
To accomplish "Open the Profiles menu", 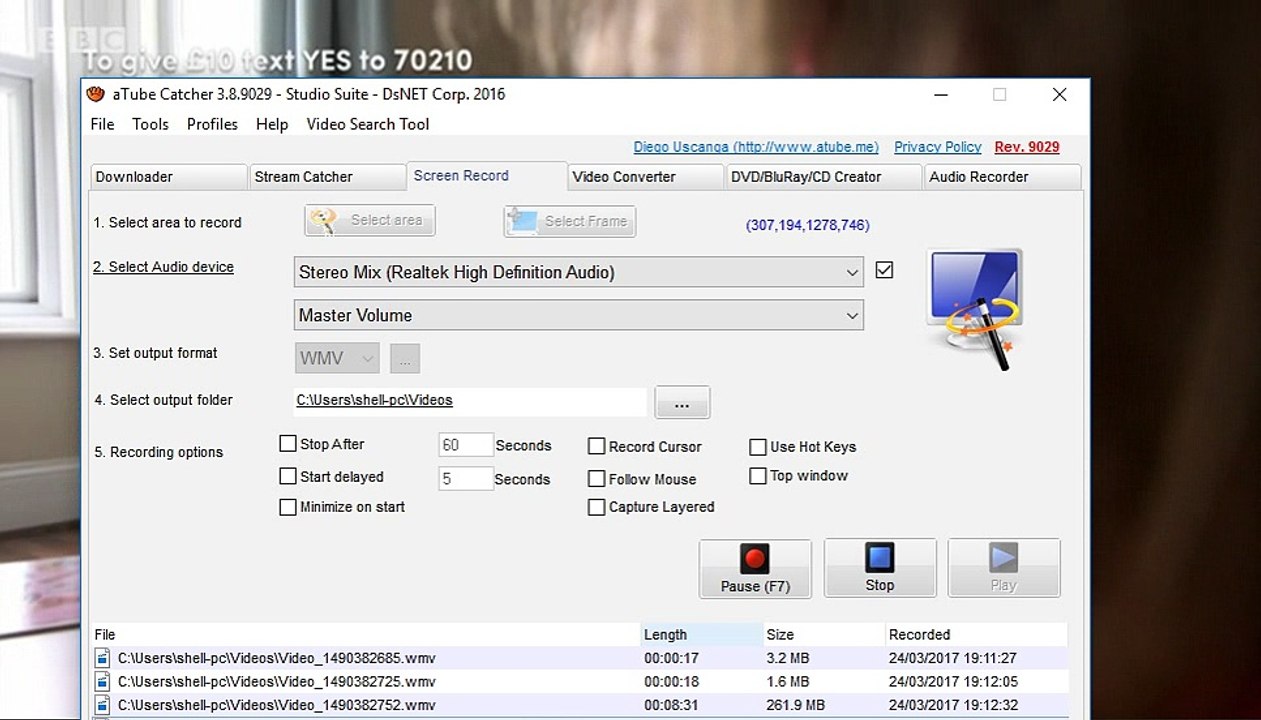I will [212, 124].
